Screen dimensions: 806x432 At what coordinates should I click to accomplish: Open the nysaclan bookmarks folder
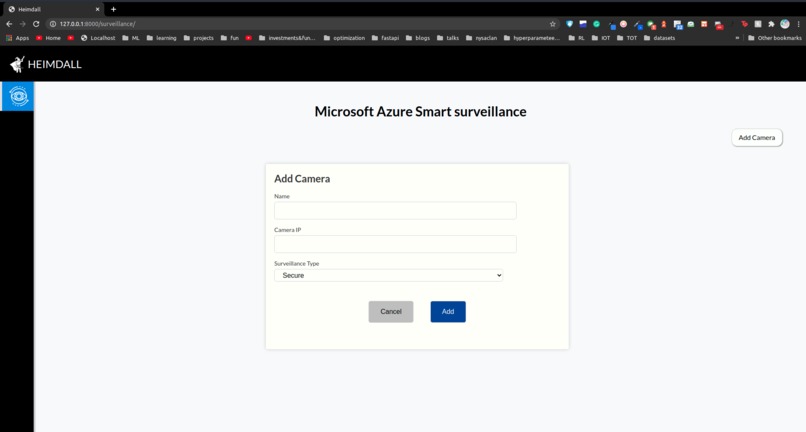coord(481,38)
